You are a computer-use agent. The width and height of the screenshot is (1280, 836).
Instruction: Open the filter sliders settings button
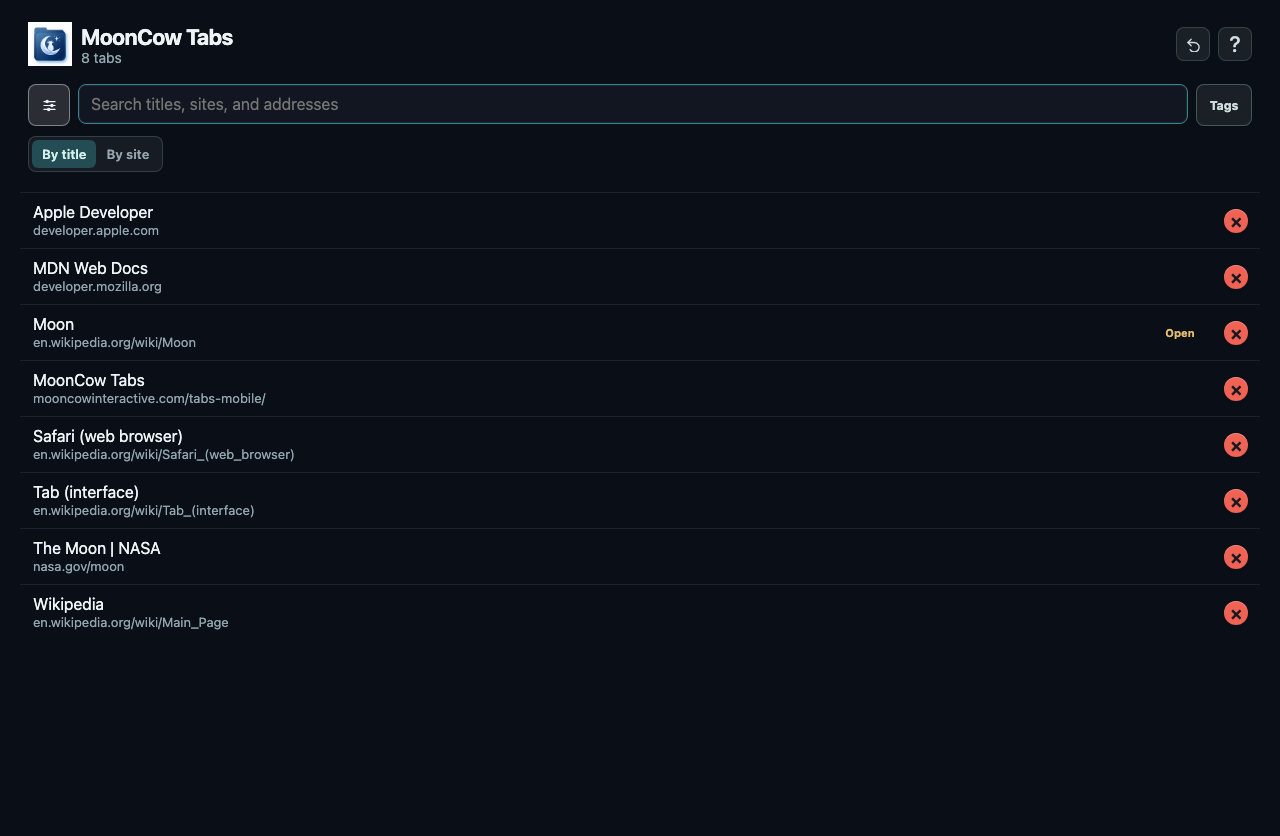(49, 105)
